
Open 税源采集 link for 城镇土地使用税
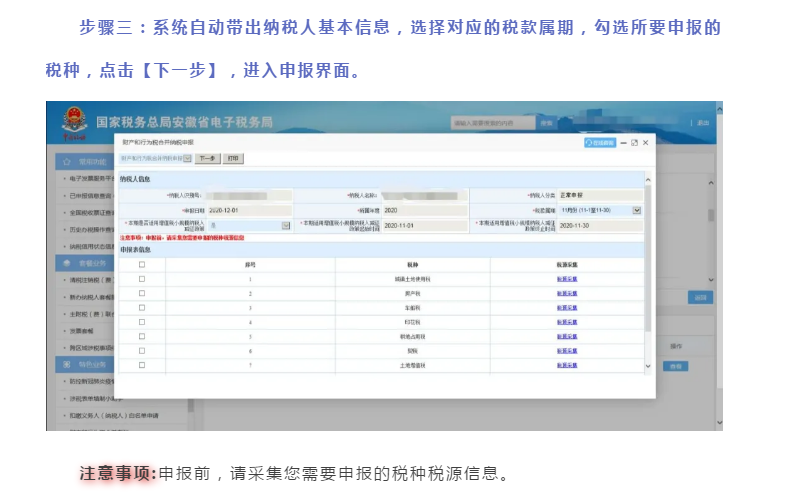click(x=567, y=279)
